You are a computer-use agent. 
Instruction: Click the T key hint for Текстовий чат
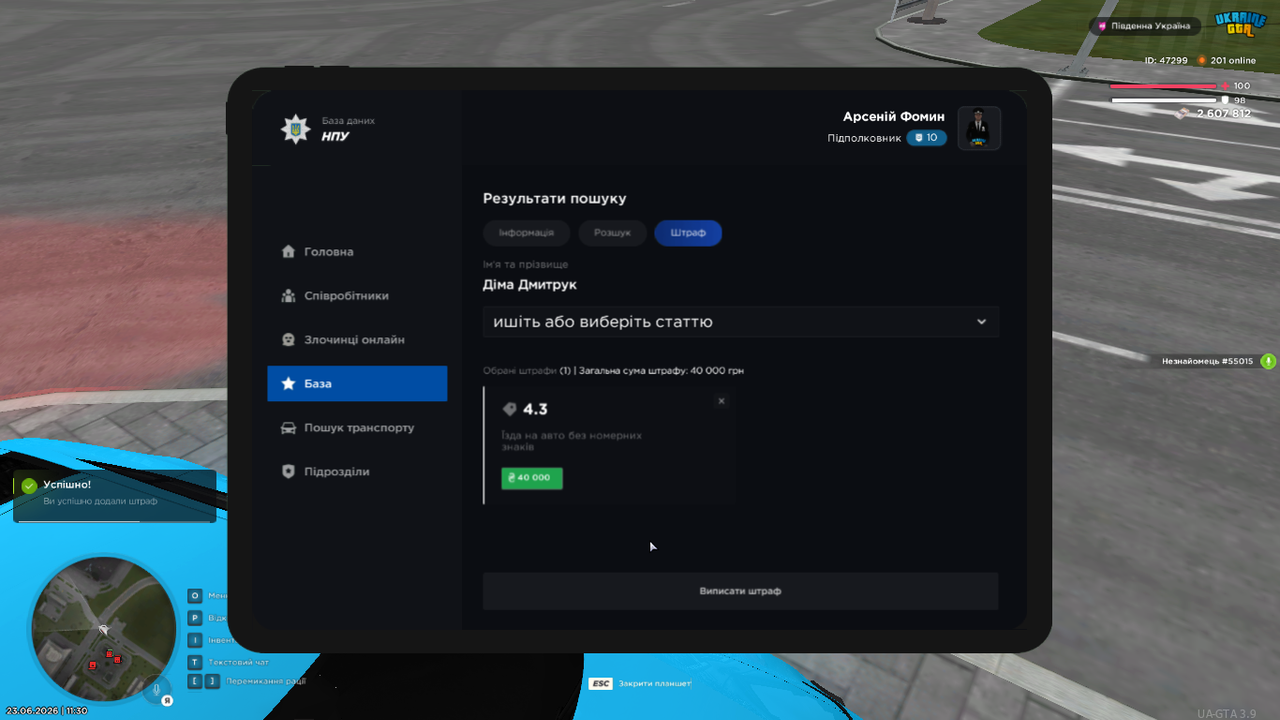(x=195, y=662)
